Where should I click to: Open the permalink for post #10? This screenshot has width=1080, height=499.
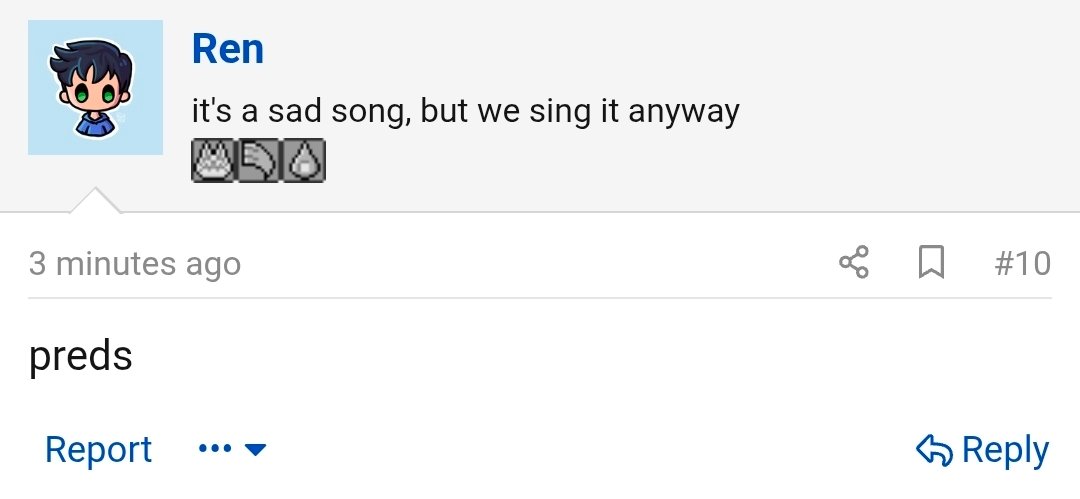click(1022, 263)
